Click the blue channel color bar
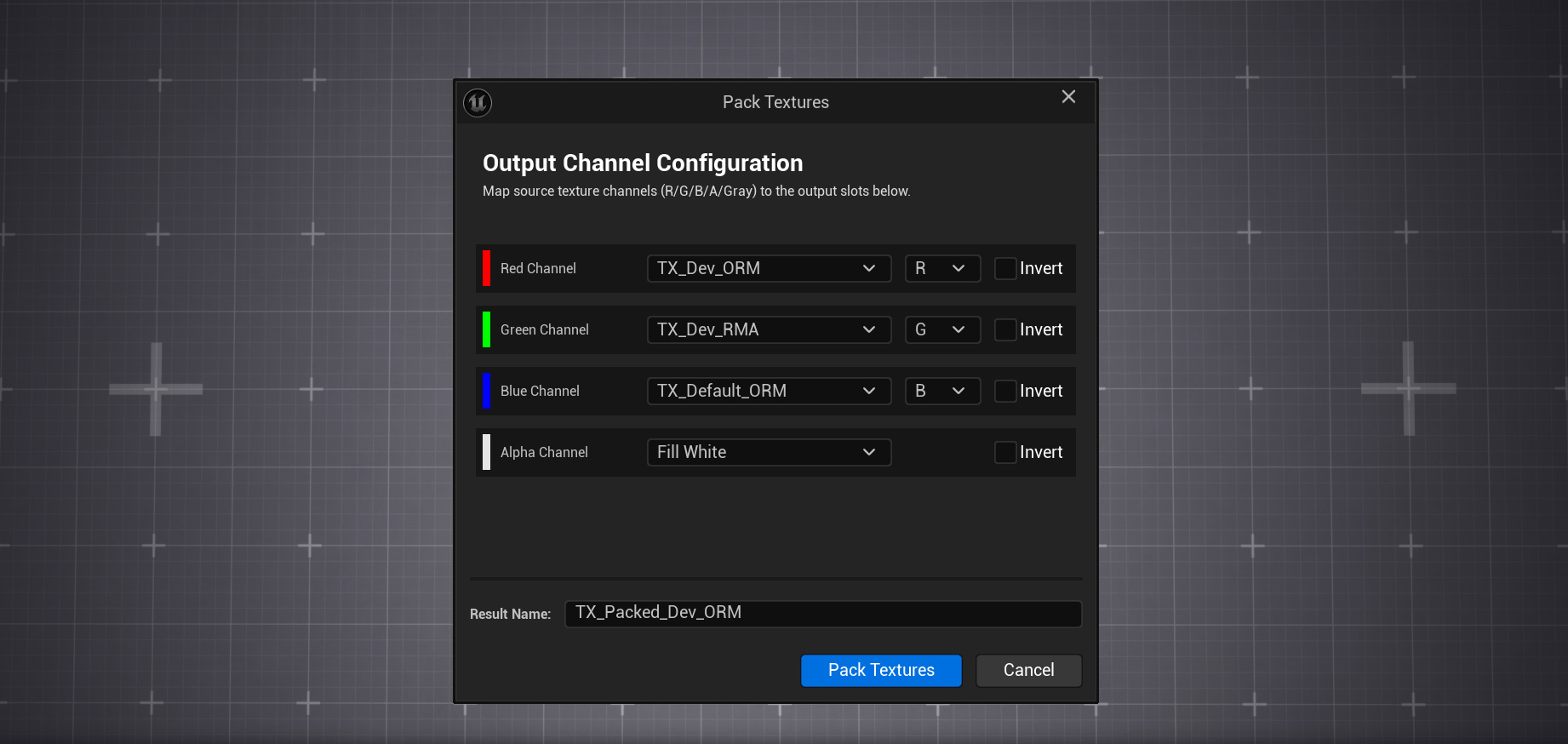This screenshot has height=744, width=1568. tap(486, 391)
